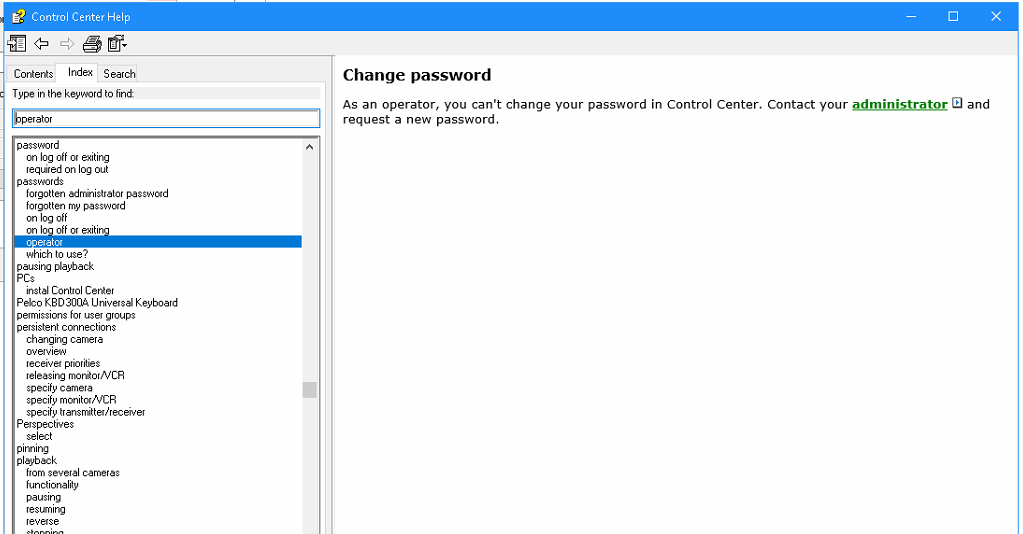Screen dimensions: 1023x534
Task: Open the 'changing camera' entry
Action: [65, 339]
